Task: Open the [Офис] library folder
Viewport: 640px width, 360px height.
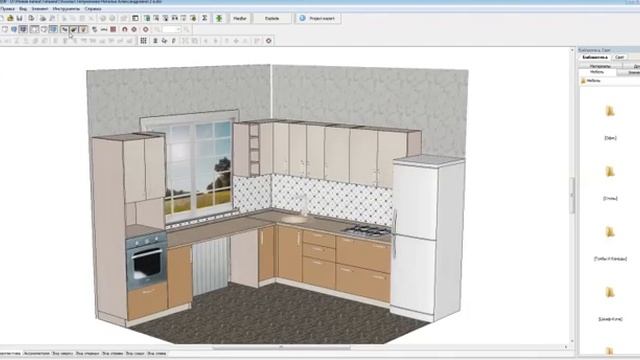Action: pos(610,111)
